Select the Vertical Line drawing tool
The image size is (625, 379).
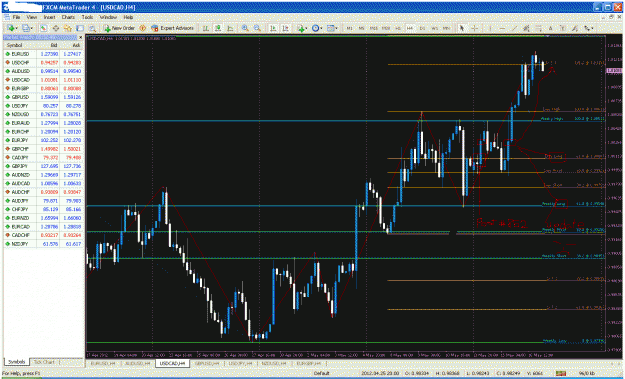tap(490, 28)
